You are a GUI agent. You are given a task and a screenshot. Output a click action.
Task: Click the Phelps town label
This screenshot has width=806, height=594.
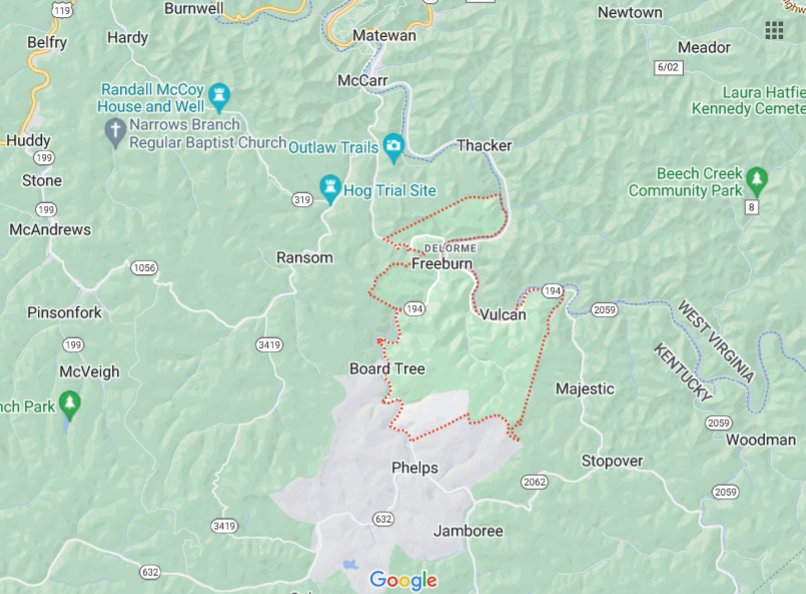click(x=415, y=468)
